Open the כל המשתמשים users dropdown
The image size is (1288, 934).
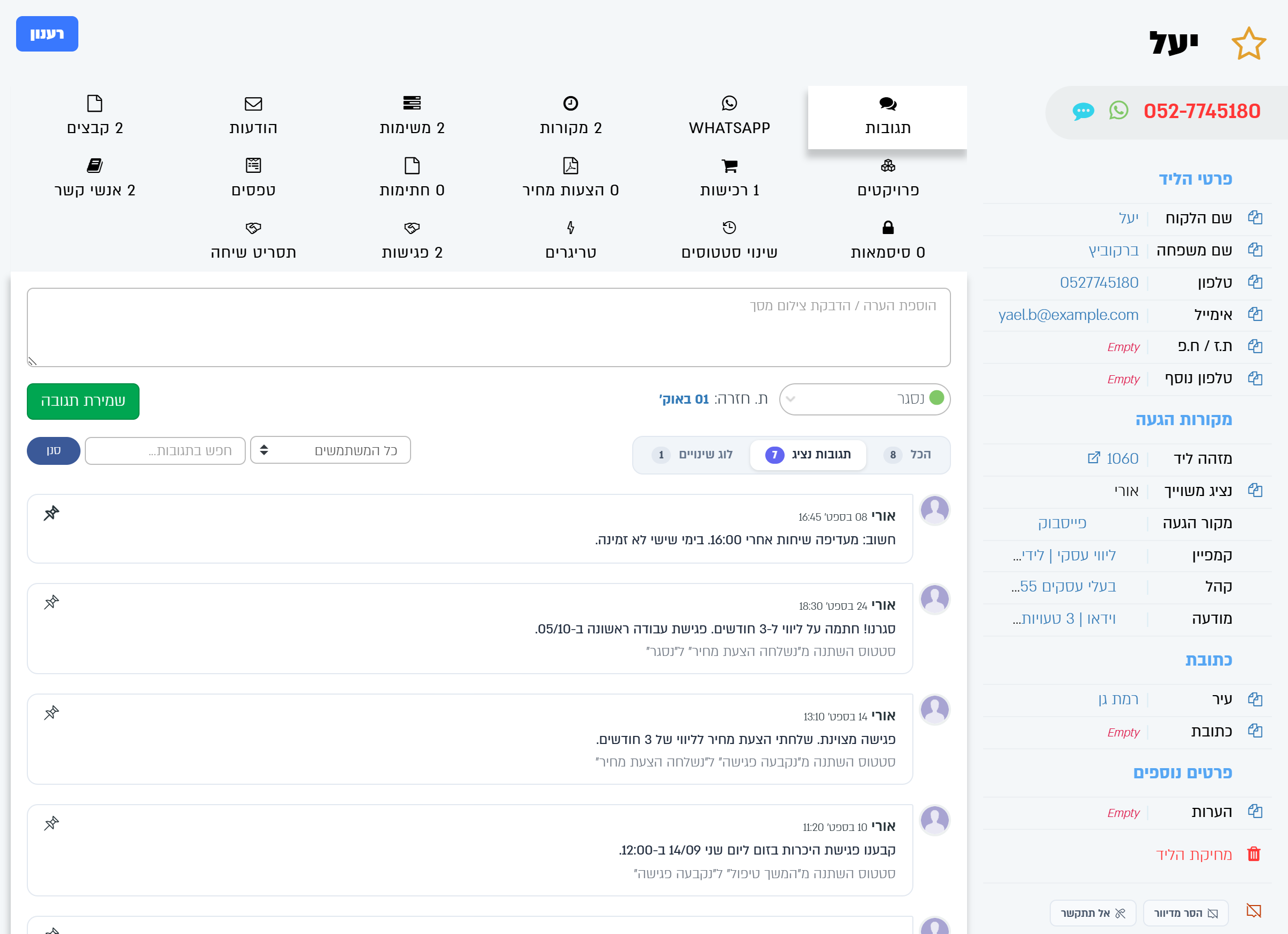tap(330, 450)
